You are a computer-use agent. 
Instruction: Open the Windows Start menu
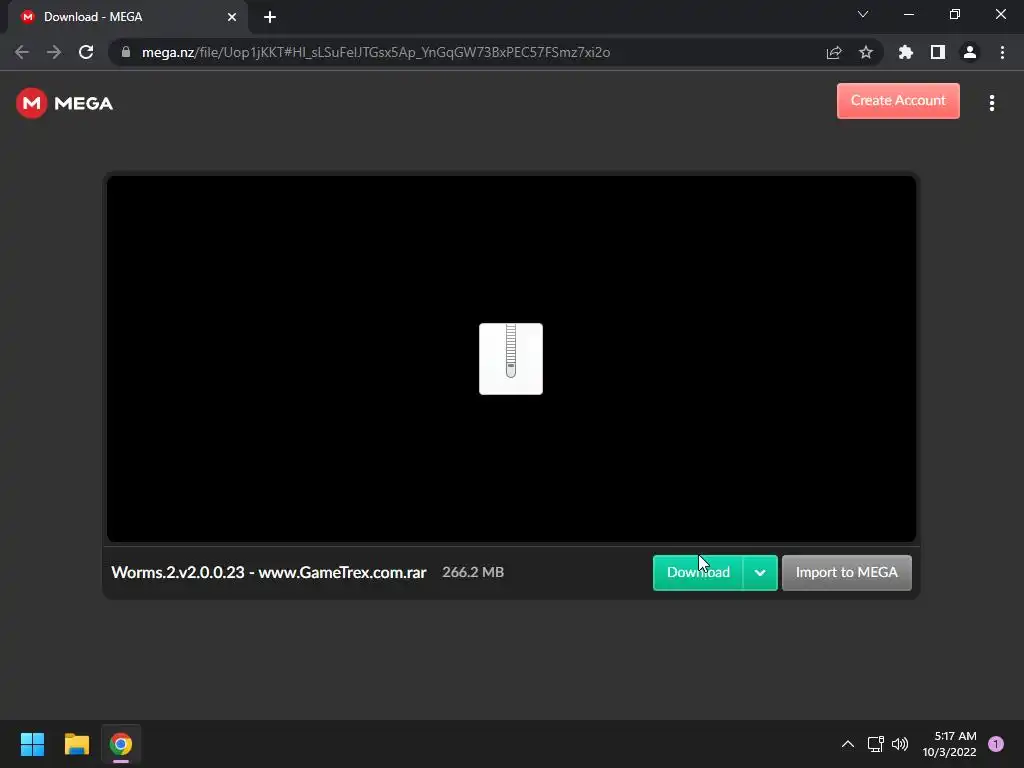[32, 744]
